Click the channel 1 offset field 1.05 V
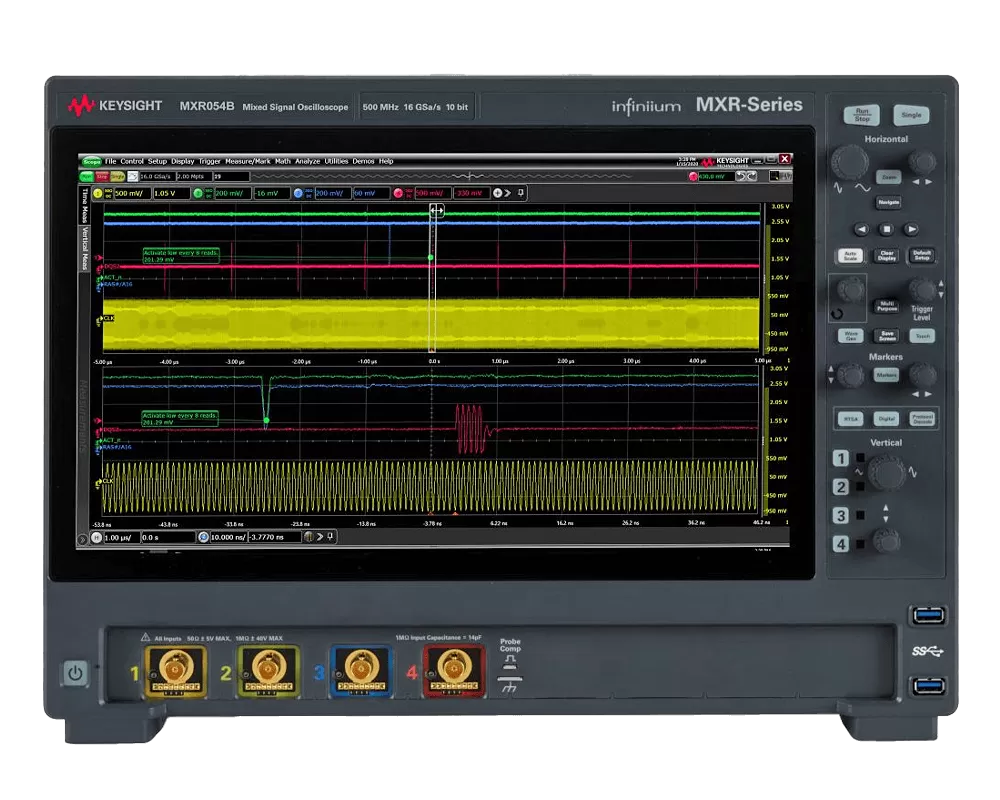This screenshot has height=800, width=1000. coord(171,193)
